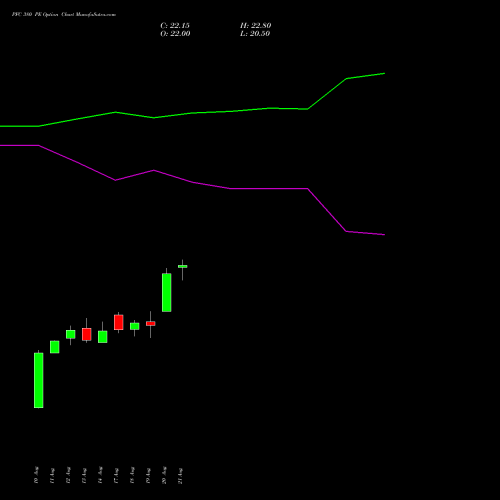Viewport: 500px width, 500px height.
Task: Click the 17 Aug date axis label
Action: click(116, 476)
